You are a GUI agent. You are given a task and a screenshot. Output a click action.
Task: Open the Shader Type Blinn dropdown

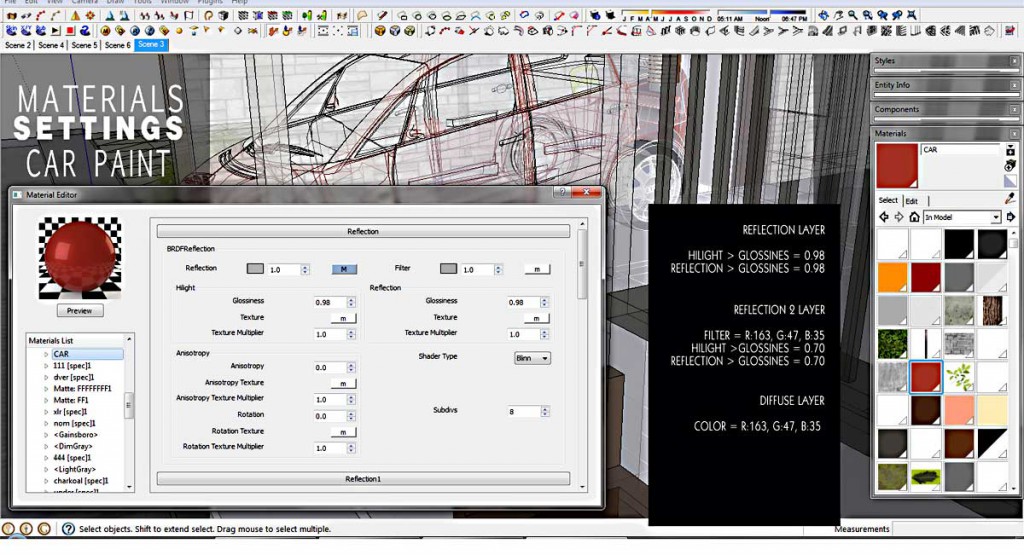tap(532, 358)
